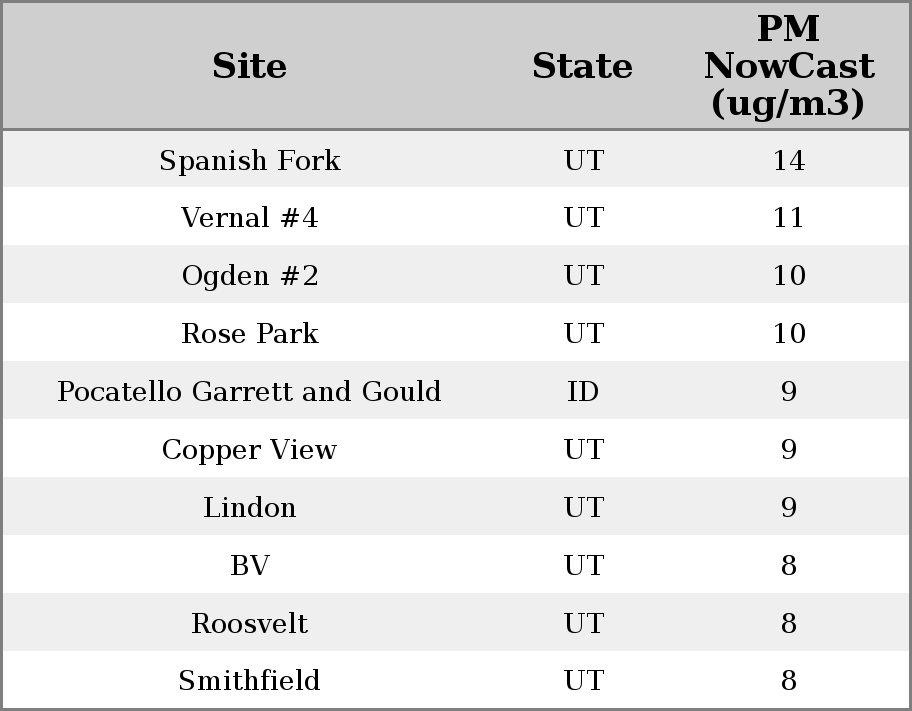
Task: Click the Smithfield site cell
Action: (249, 681)
